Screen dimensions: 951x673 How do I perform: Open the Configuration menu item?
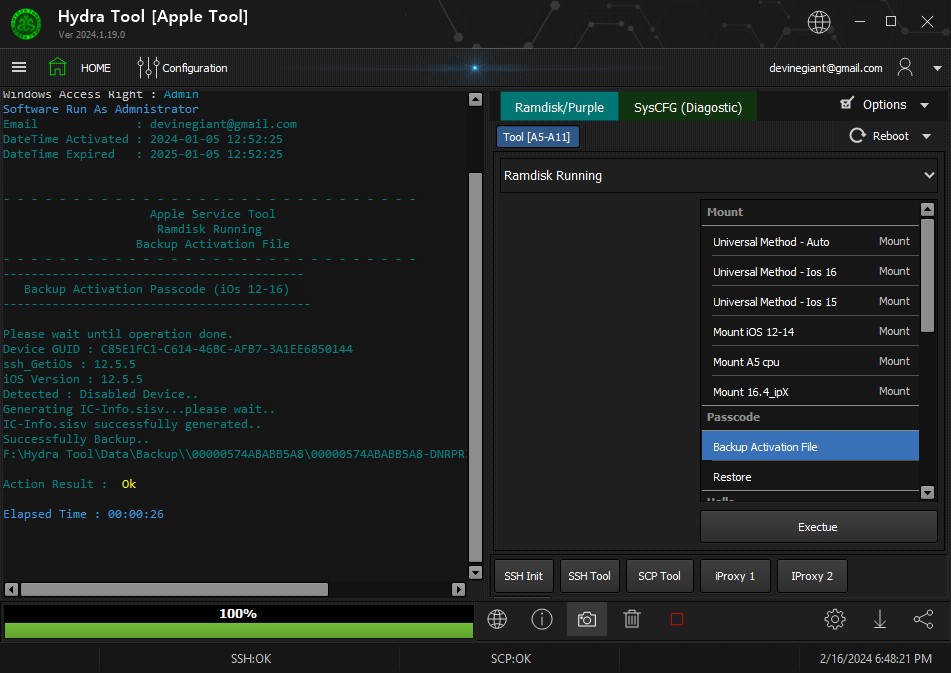(x=195, y=68)
